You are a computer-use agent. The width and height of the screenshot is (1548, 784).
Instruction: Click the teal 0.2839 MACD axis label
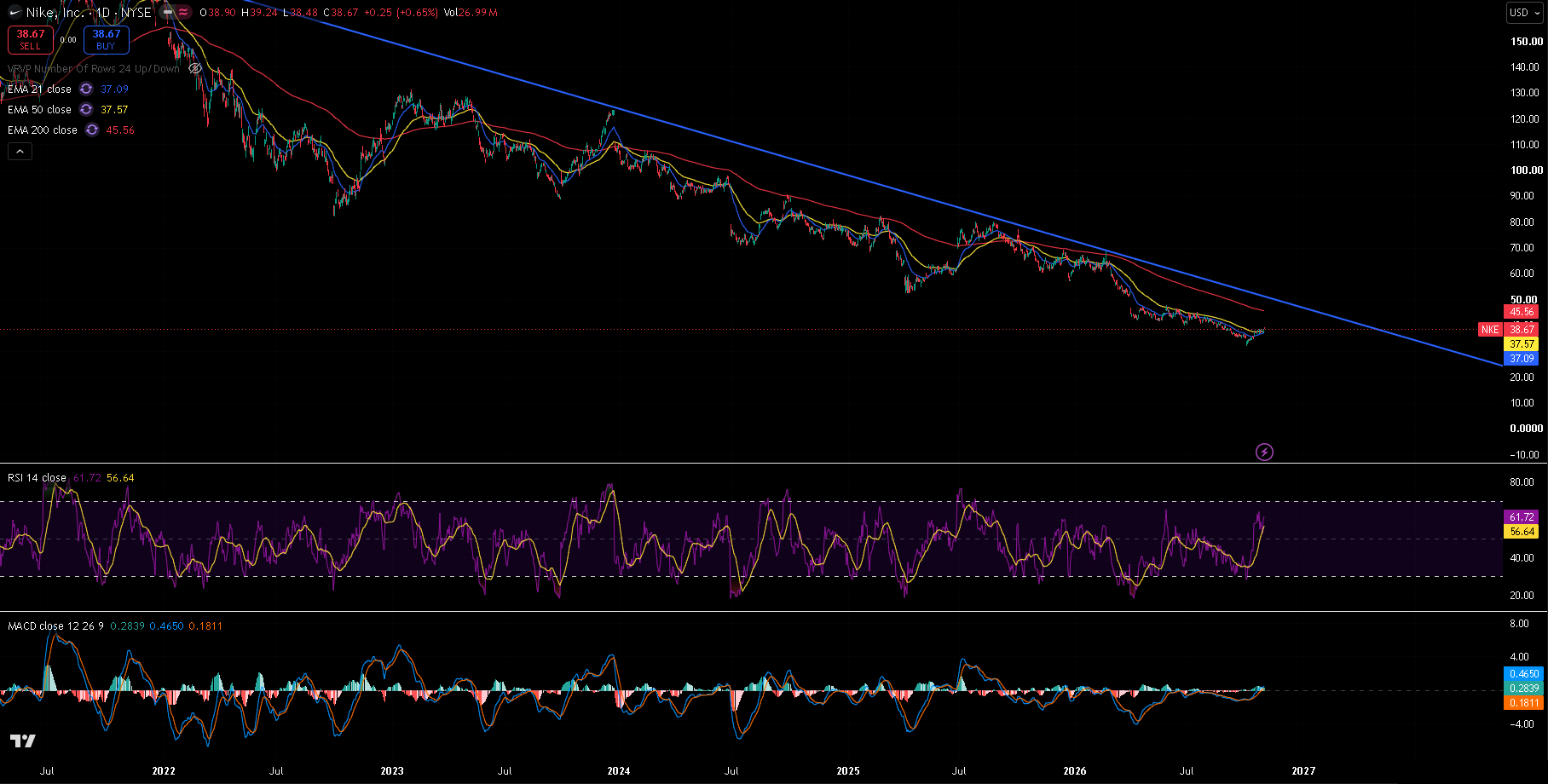pyautogui.click(x=1524, y=689)
